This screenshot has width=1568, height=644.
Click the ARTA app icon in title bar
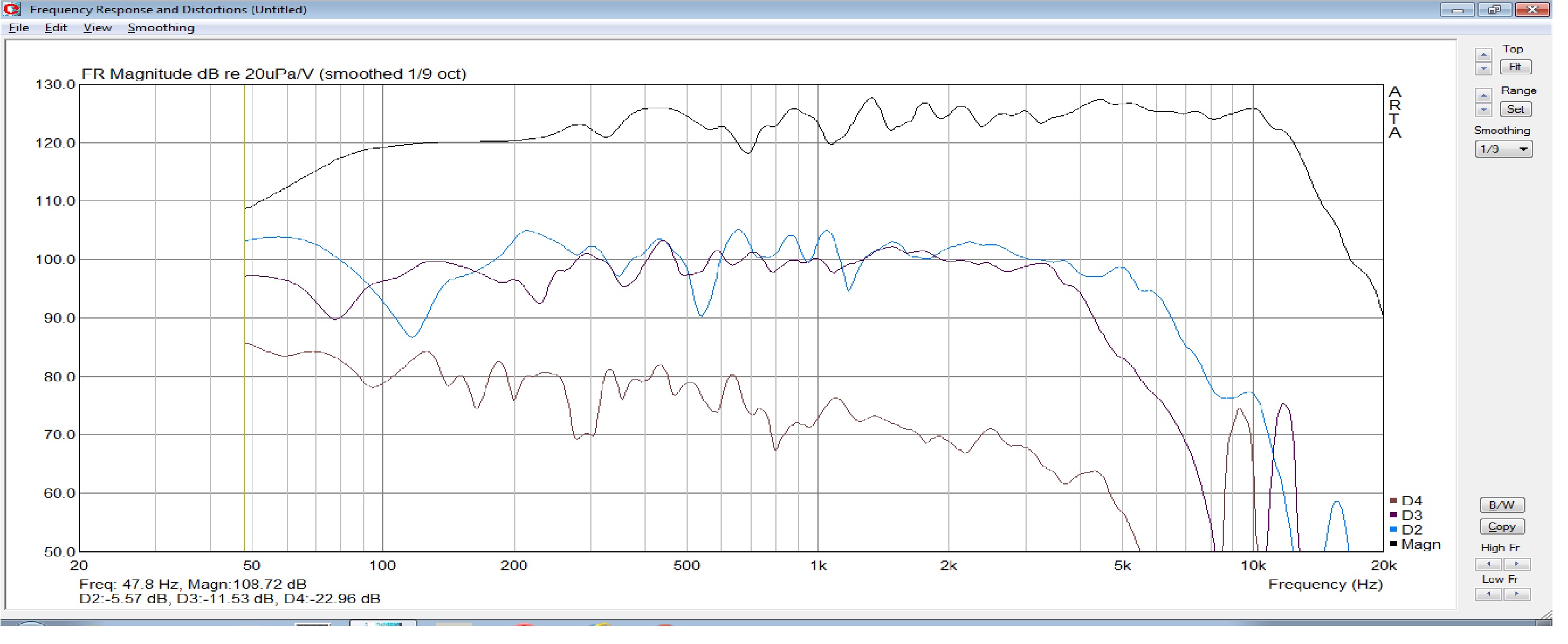click(x=12, y=9)
